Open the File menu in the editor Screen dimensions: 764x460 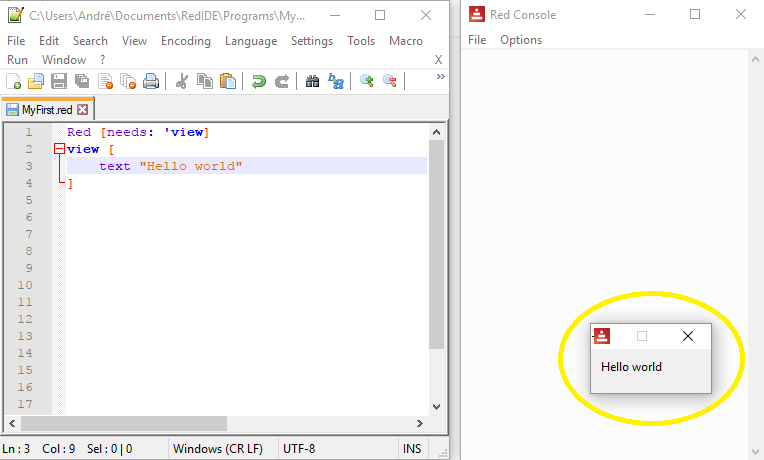coord(16,41)
